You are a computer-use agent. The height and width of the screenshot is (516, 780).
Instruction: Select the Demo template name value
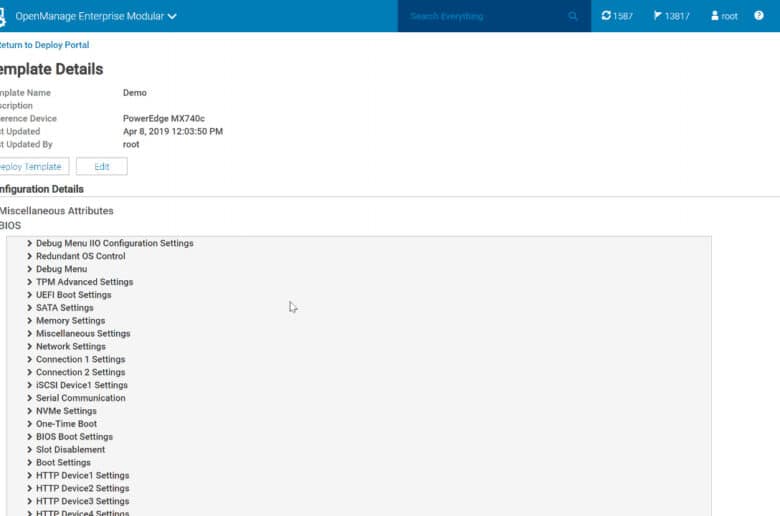coord(135,93)
